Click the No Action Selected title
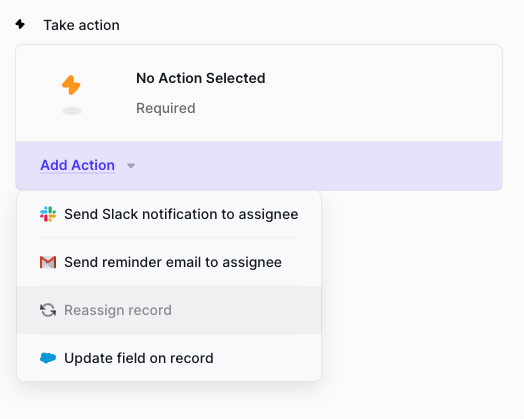 click(x=201, y=78)
